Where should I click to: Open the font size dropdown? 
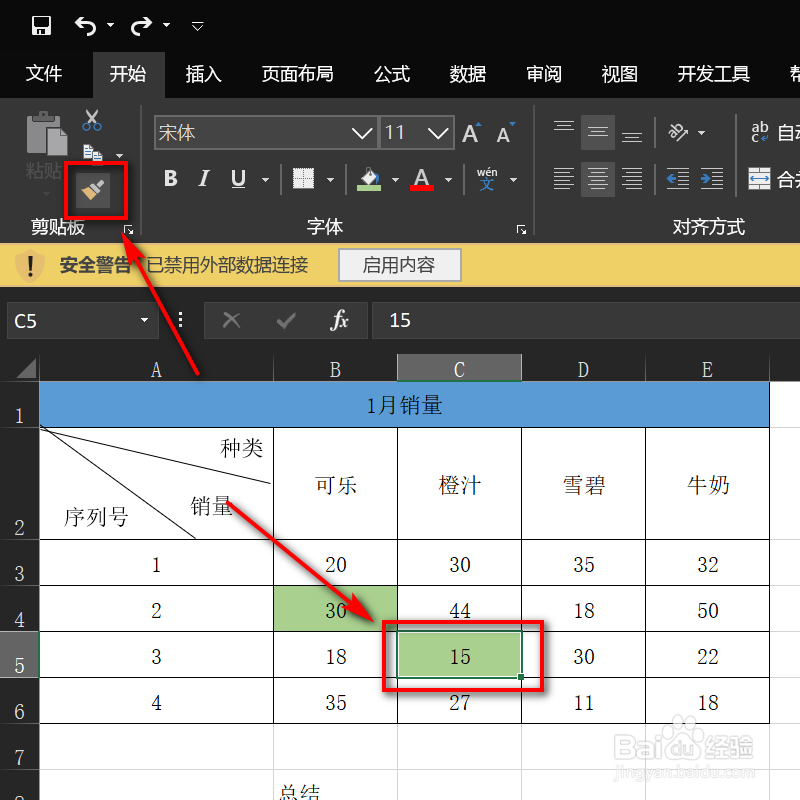pos(439,132)
